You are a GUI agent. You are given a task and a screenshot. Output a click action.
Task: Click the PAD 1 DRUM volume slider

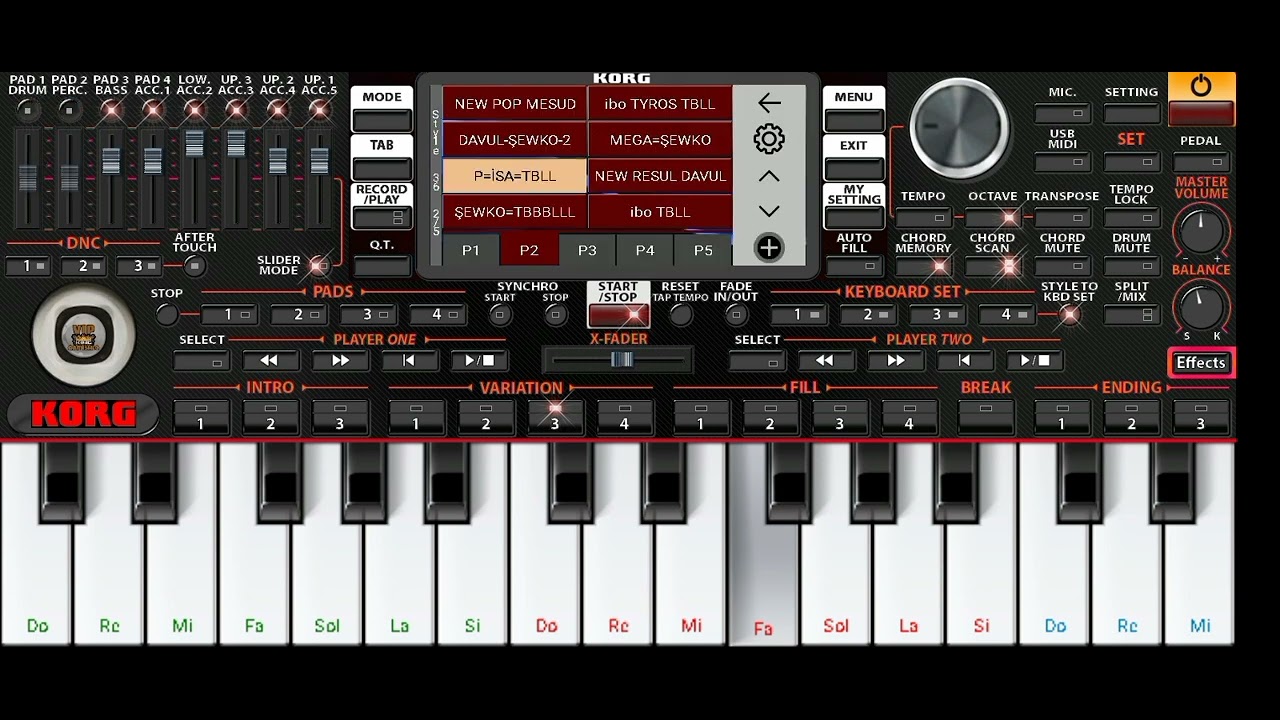28,176
